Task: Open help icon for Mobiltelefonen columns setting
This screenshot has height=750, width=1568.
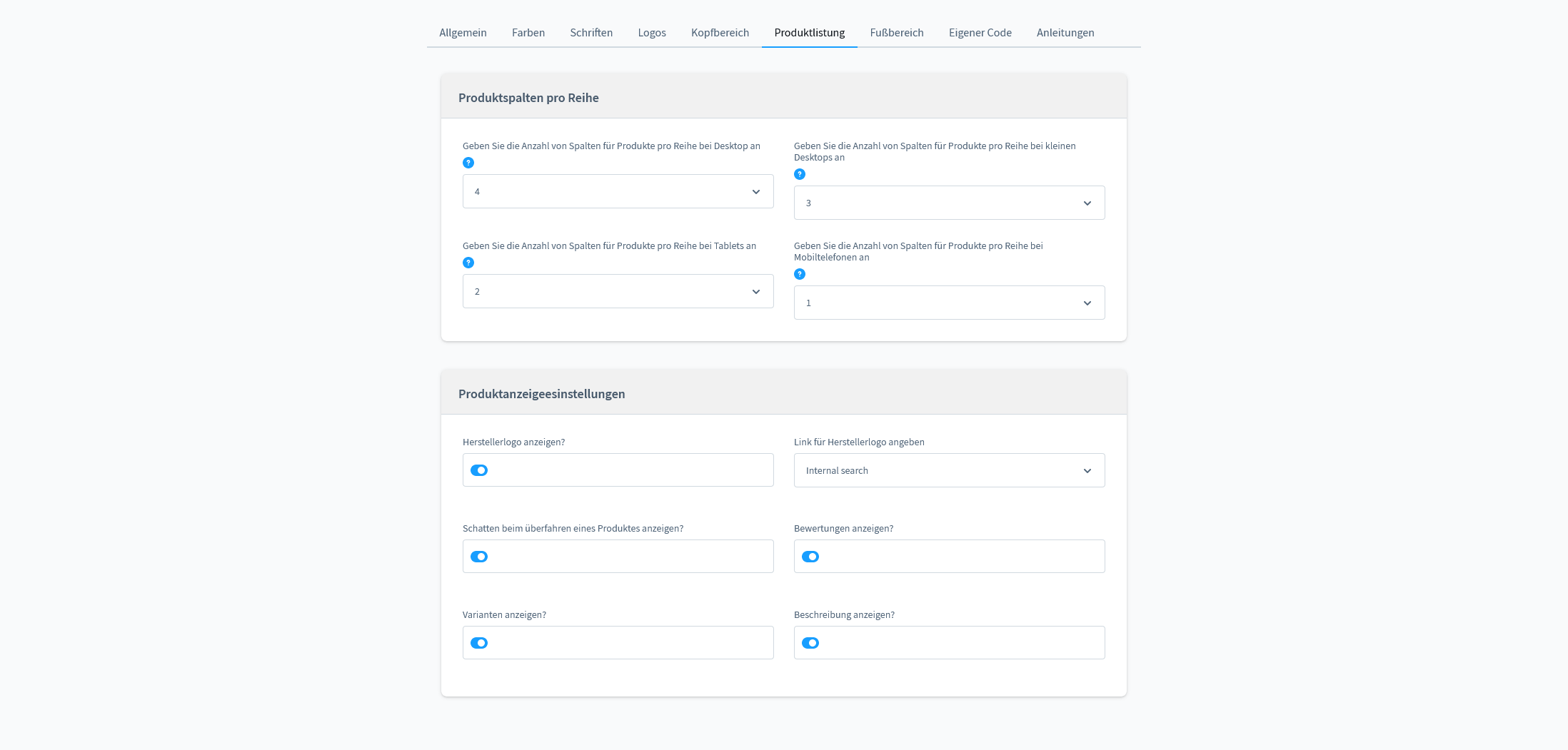Action: (x=800, y=274)
